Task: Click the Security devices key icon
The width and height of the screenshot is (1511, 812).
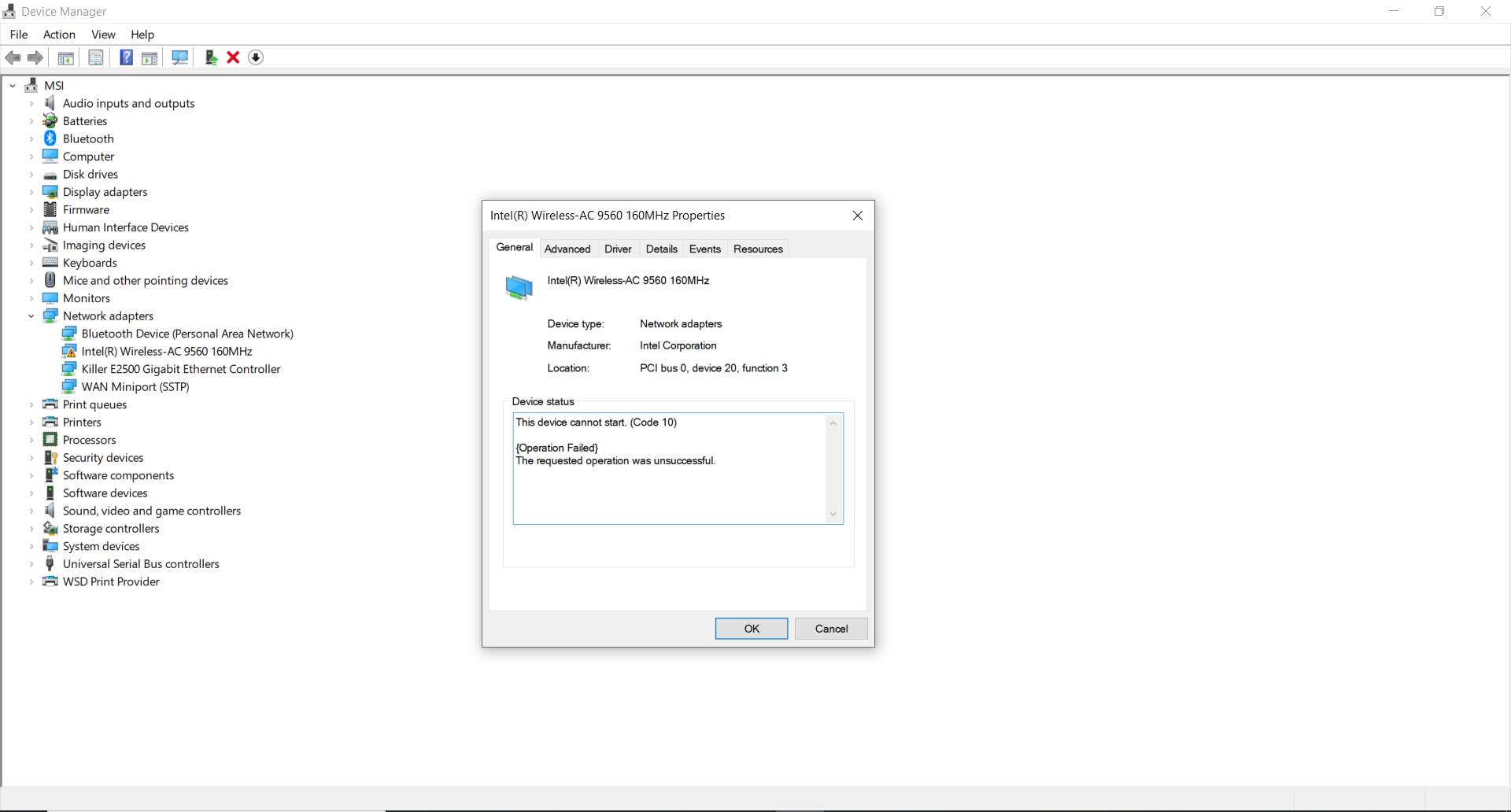Action: click(x=50, y=457)
